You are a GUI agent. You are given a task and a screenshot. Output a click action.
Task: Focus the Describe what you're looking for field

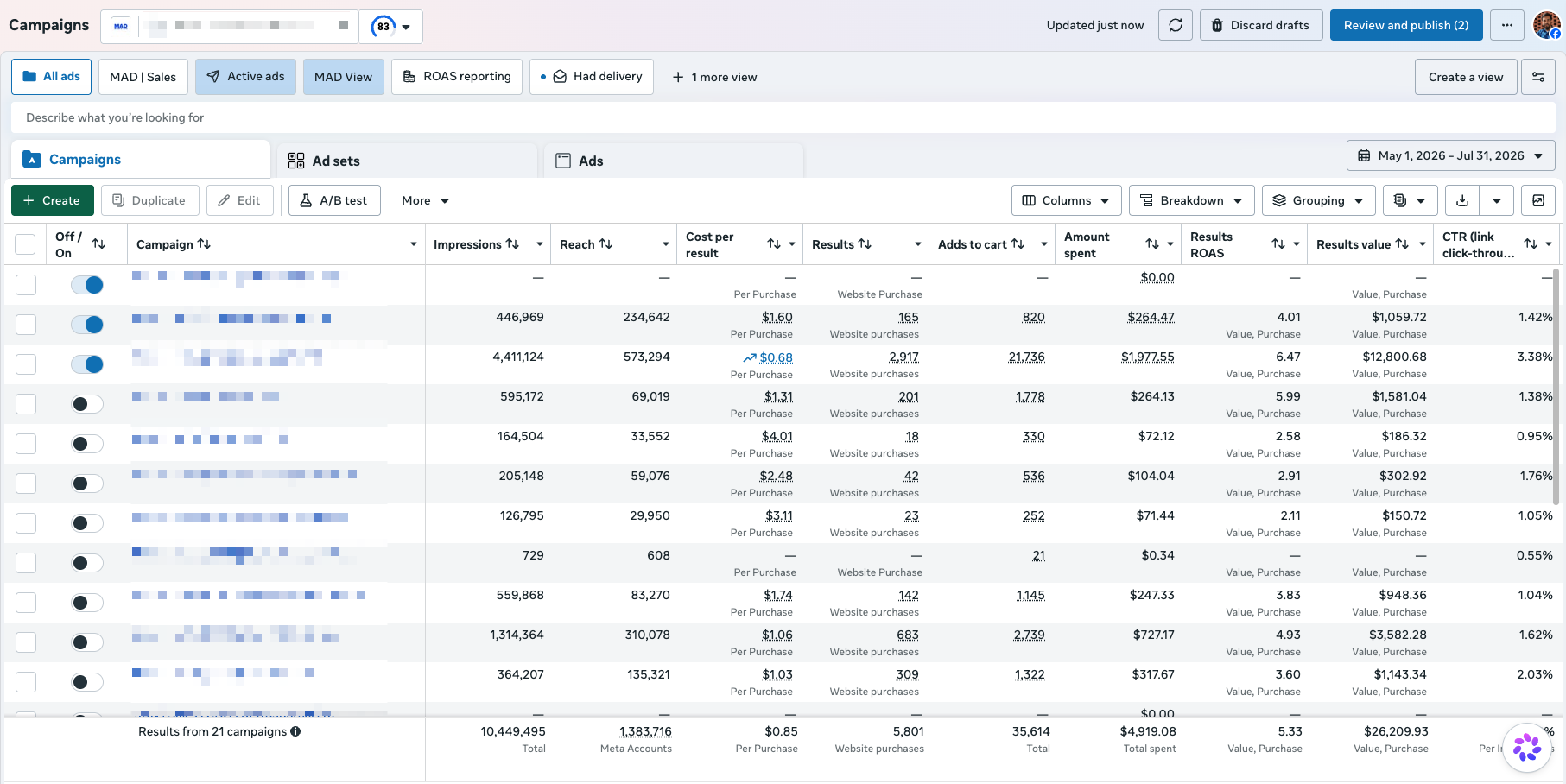pos(783,117)
